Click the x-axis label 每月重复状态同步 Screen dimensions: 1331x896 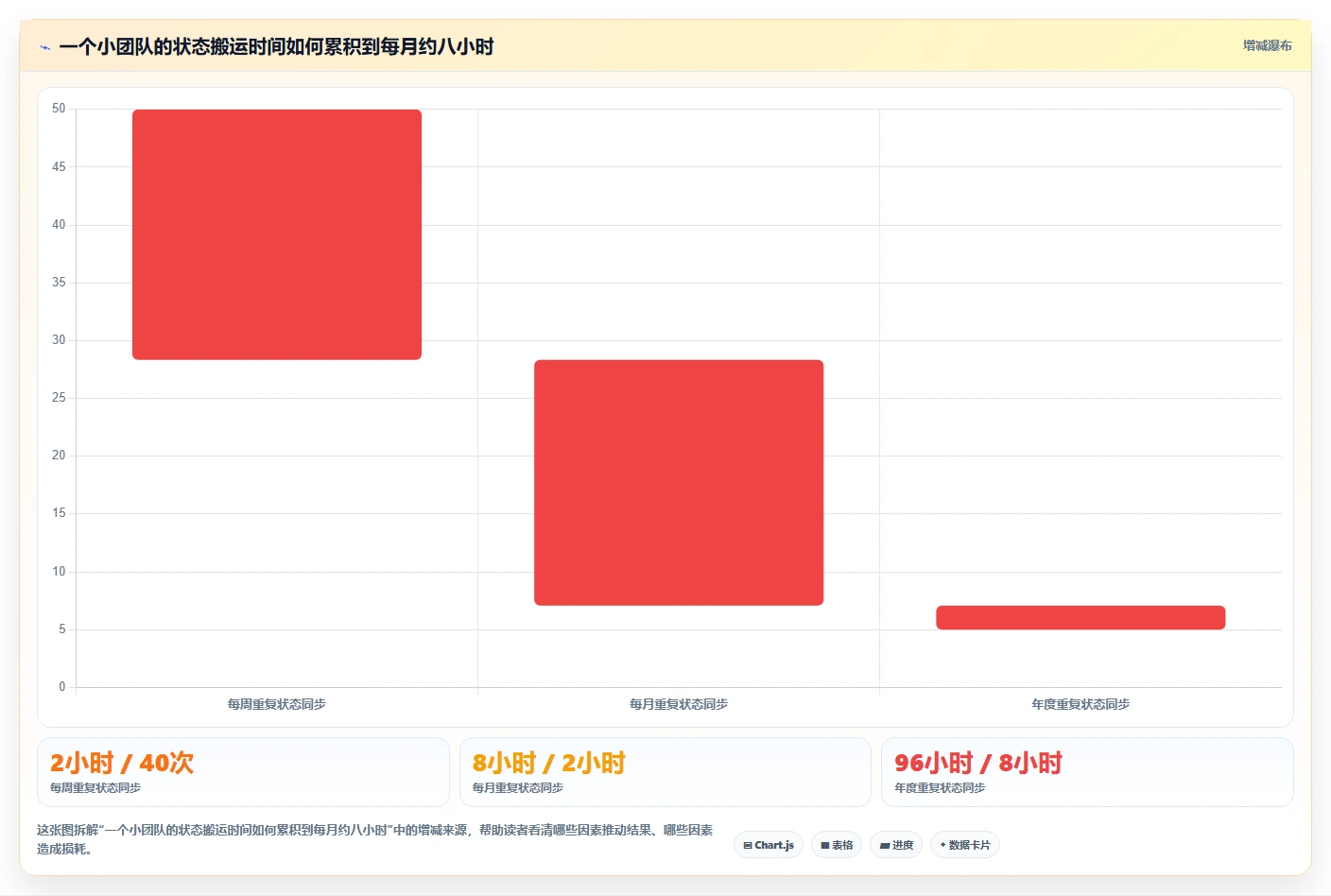pos(679,704)
